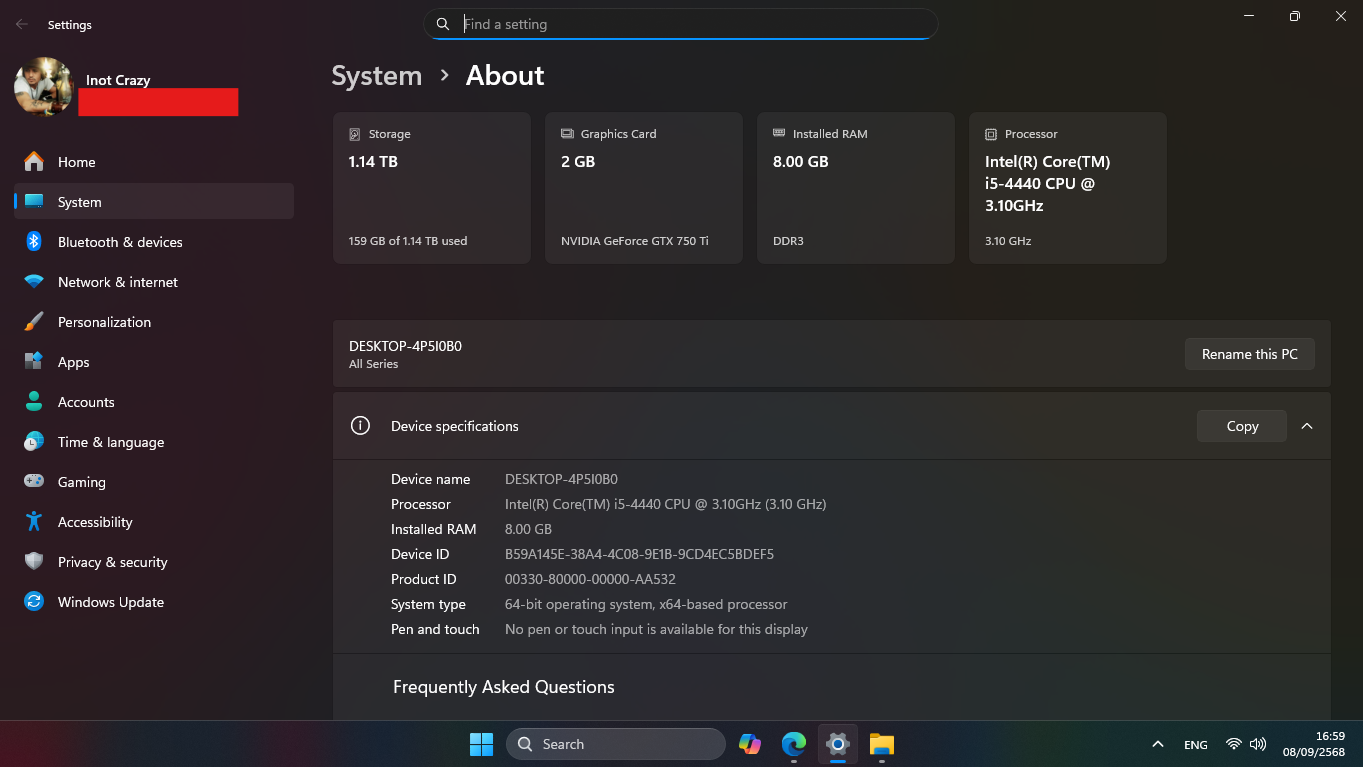Collapse the Device specifications section
Image resolution: width=1363 pixels, height=767 pixels.
1306,426
